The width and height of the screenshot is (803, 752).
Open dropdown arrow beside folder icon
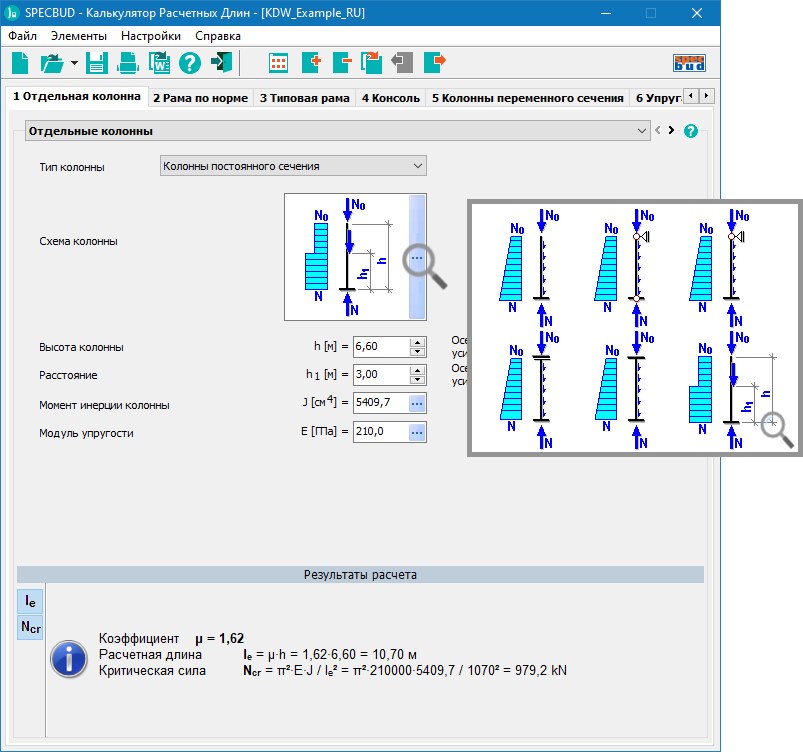tap(74, 63)
